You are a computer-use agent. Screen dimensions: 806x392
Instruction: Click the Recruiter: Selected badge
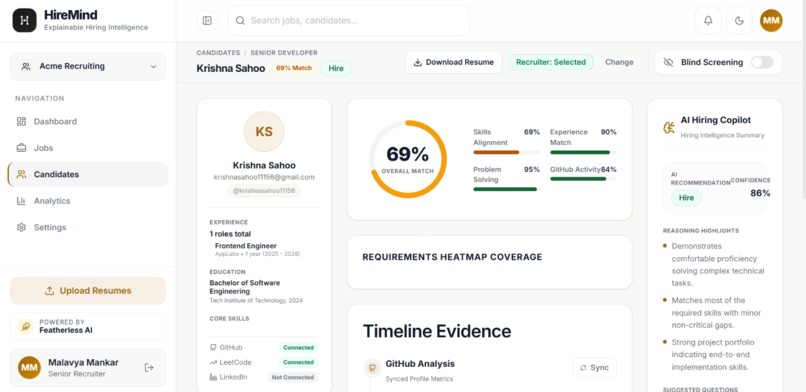[x=551, y=62]
